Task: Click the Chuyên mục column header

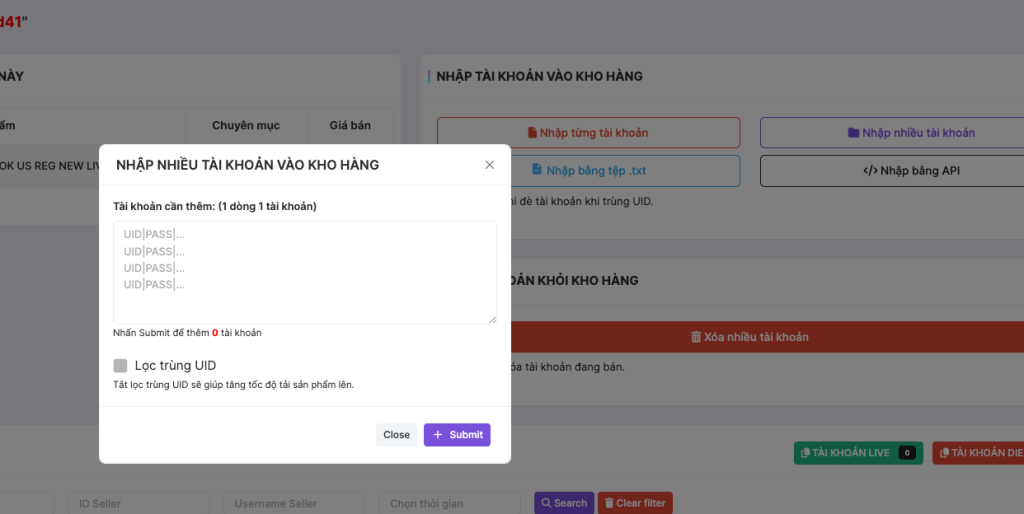Action: click(x=246, y=125)
